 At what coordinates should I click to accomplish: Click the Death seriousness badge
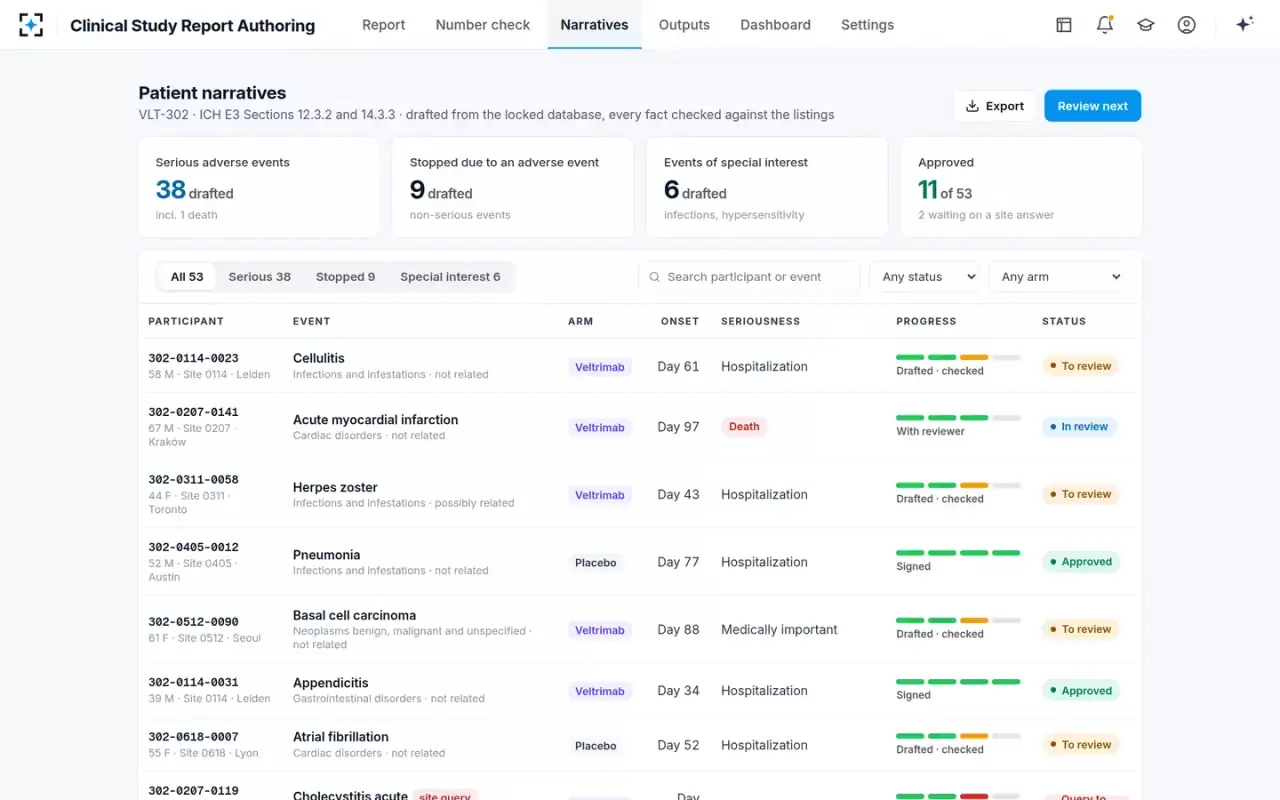pyautogui.click(x=744, y=427)
